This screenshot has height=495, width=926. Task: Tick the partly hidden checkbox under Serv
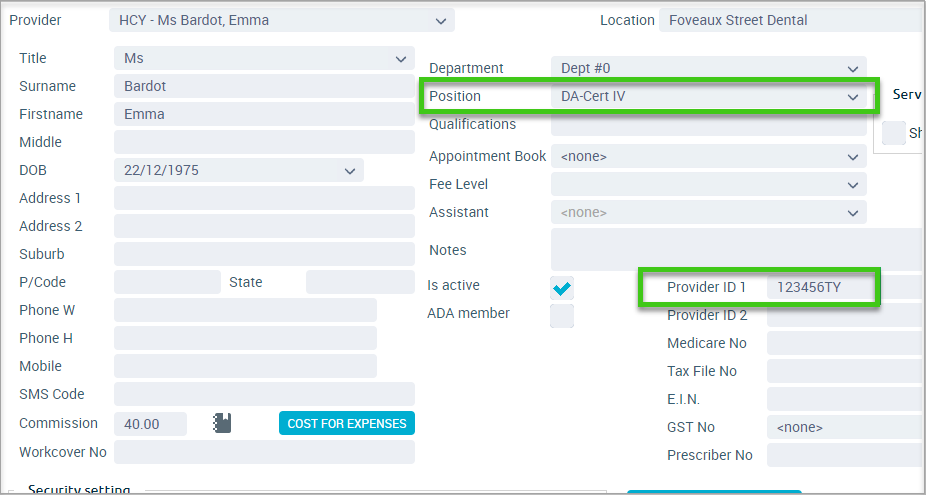(894, 133)
